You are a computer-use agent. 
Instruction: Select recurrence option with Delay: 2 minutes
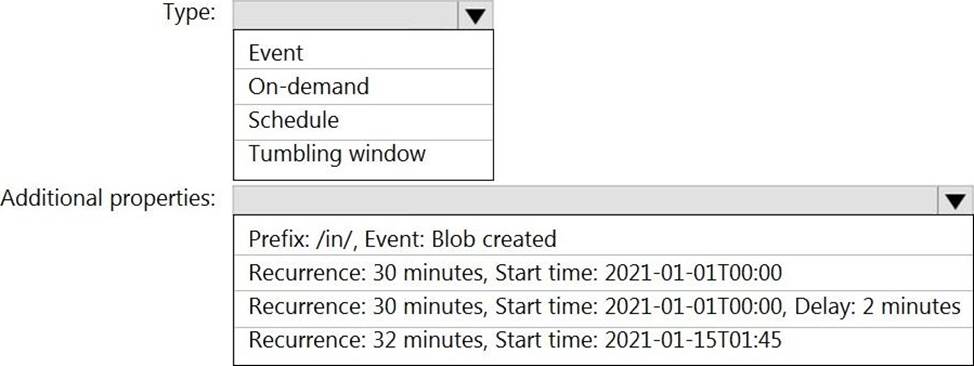pos(603,307)
